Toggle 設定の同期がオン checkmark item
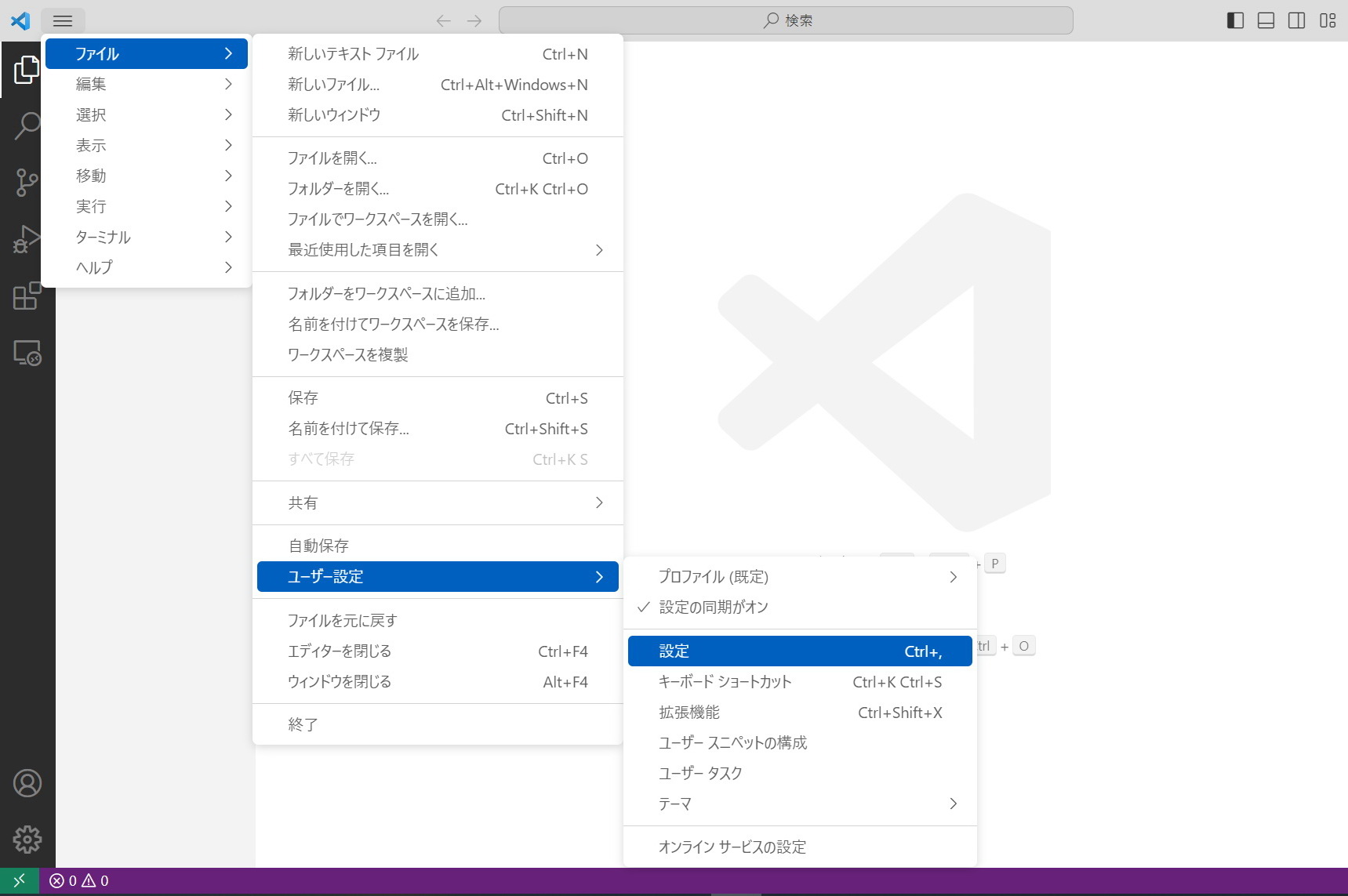1348x896 pixels. (x=800, y=608)
